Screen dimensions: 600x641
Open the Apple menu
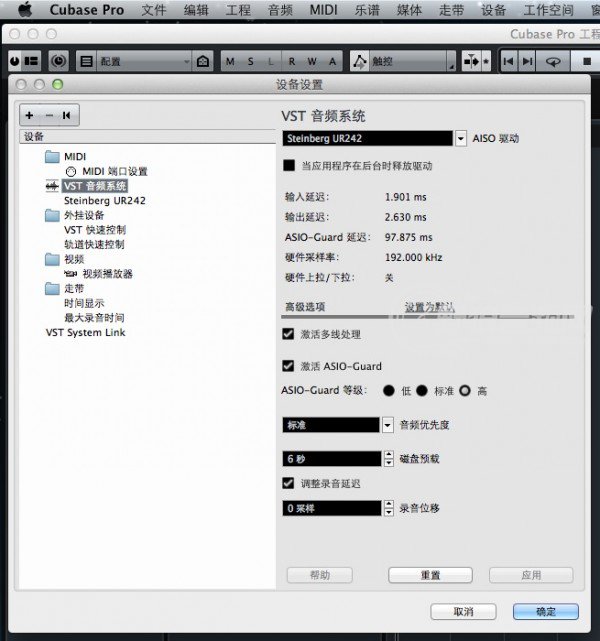coord(25,9)
